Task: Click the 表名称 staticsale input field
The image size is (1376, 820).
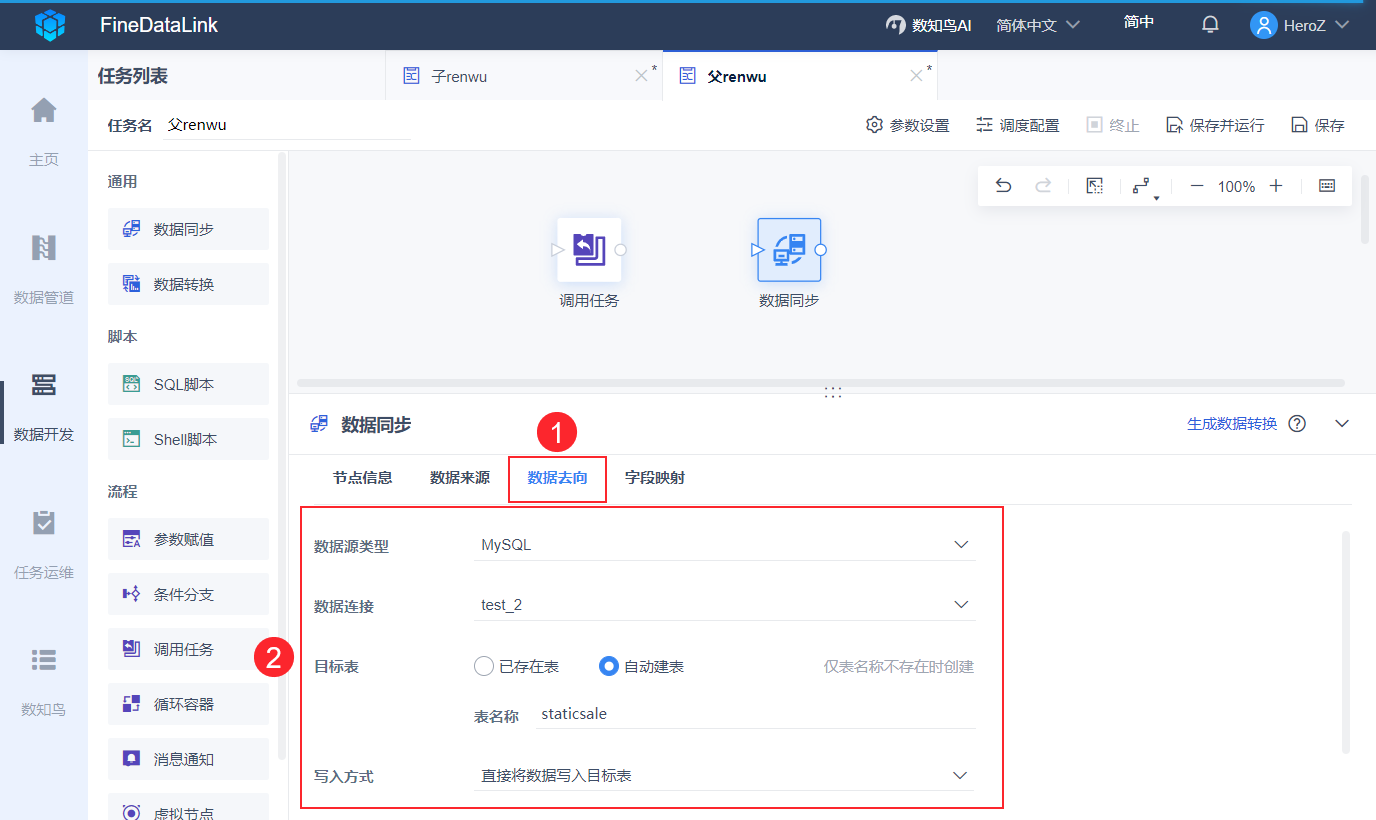Action: click(755, 715)
